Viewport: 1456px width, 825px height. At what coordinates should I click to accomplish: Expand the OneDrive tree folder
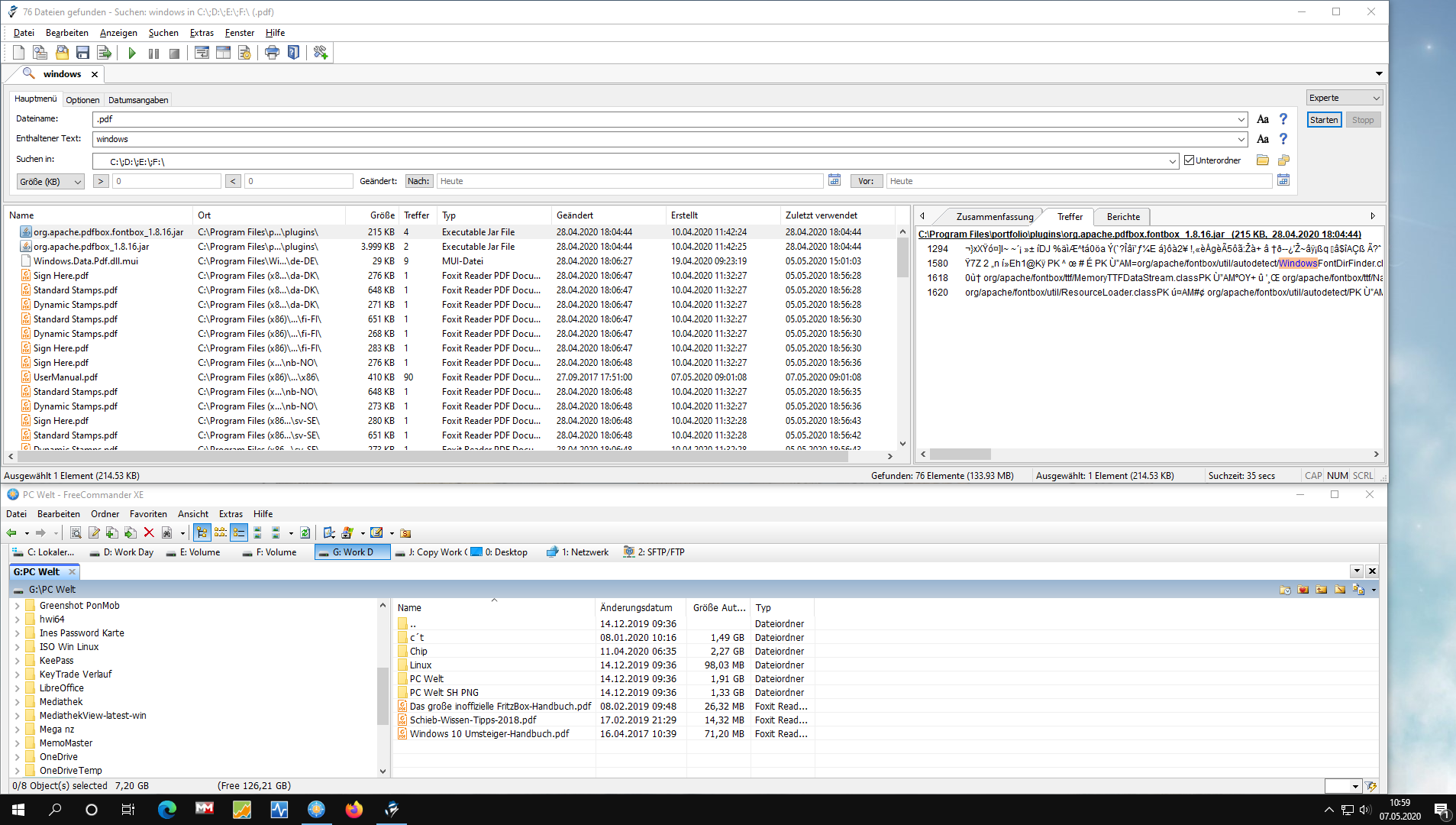[18, 757]
